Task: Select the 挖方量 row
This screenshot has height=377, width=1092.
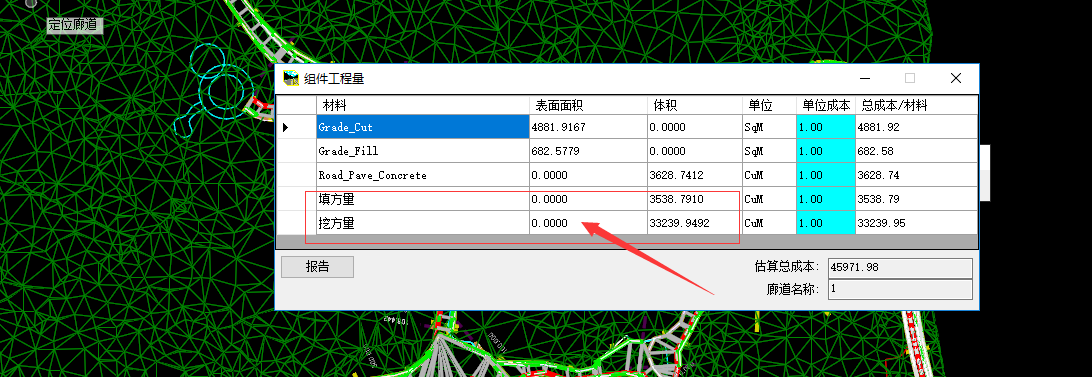Action: pyautogui.click(x=627, y=223)
